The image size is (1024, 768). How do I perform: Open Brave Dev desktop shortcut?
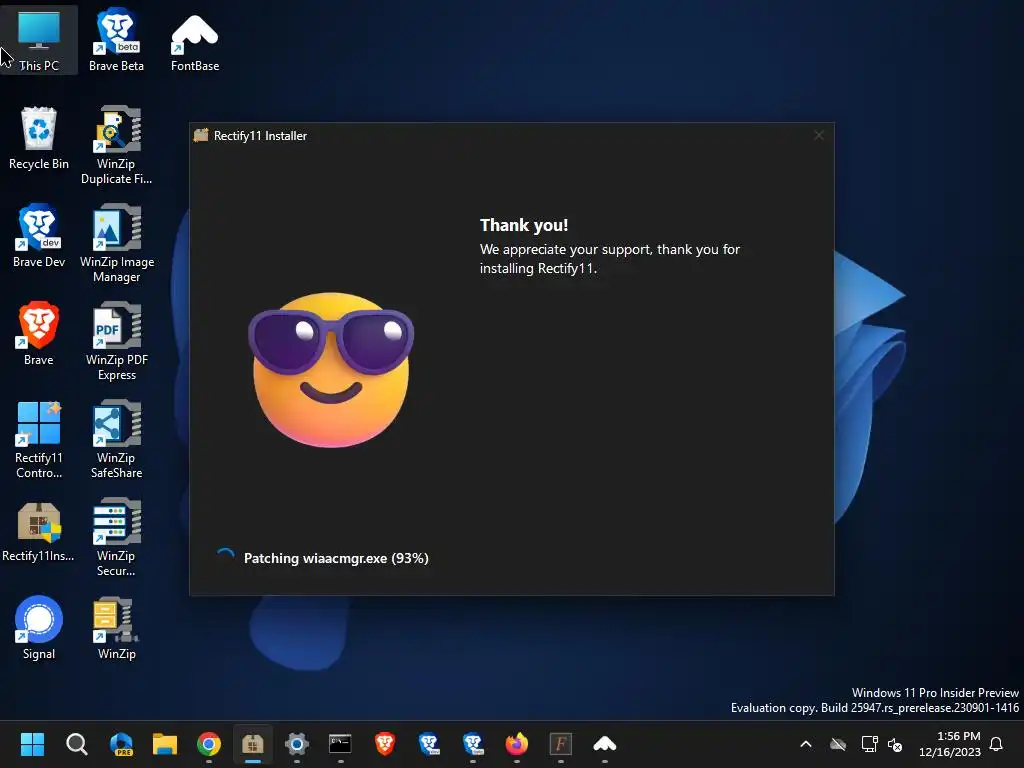click(39, 236)
